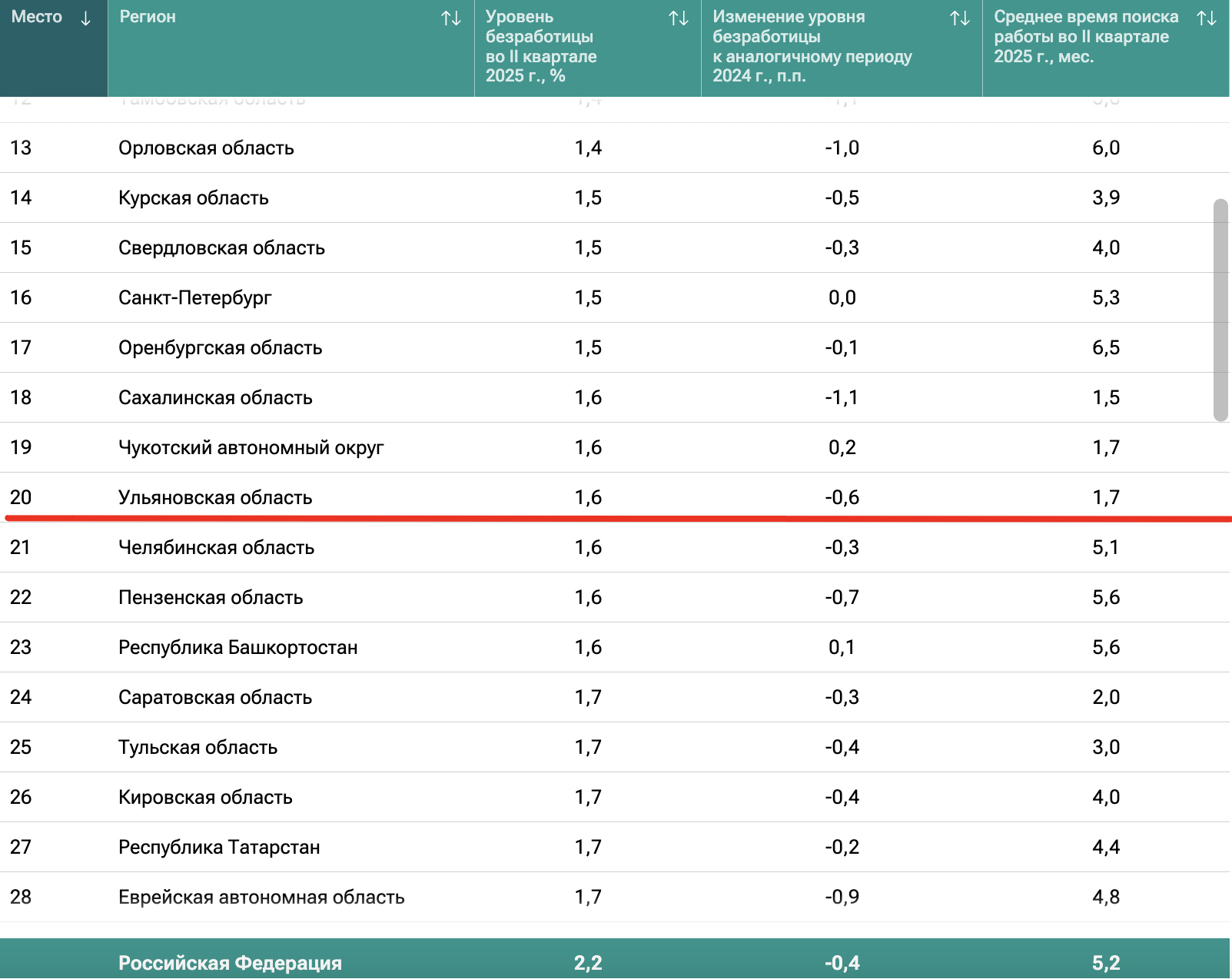Select the Курская область row name
1232x979 pixels.
point(194,198)
